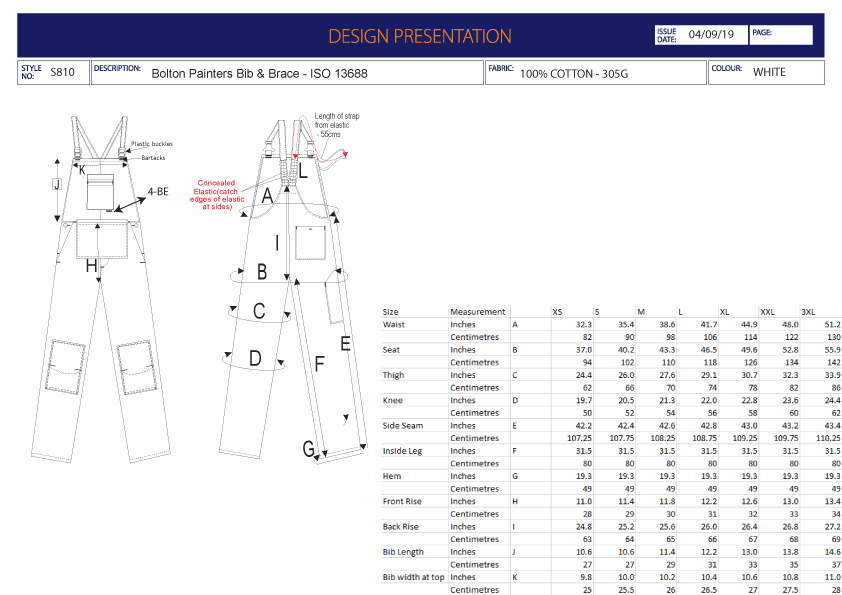Viewport: 842px width, 595px height.
Task: Select the Waist row label
Action: (x=394, y=324)
